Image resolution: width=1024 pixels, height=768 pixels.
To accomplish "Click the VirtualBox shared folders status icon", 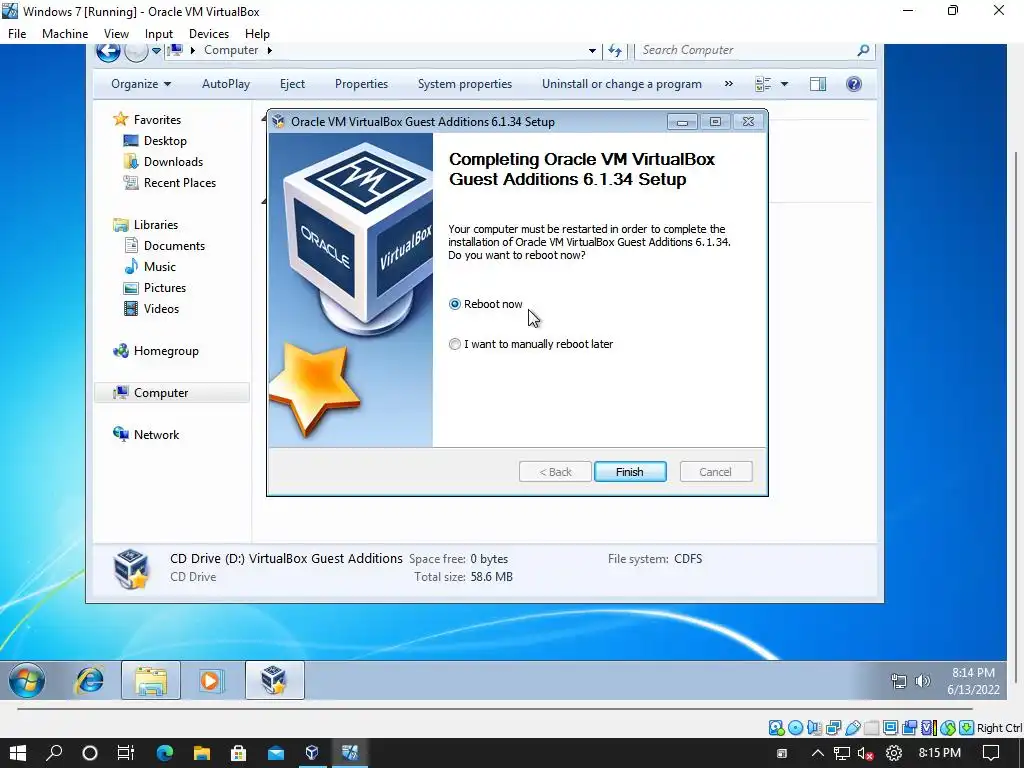I will [871, 728].
